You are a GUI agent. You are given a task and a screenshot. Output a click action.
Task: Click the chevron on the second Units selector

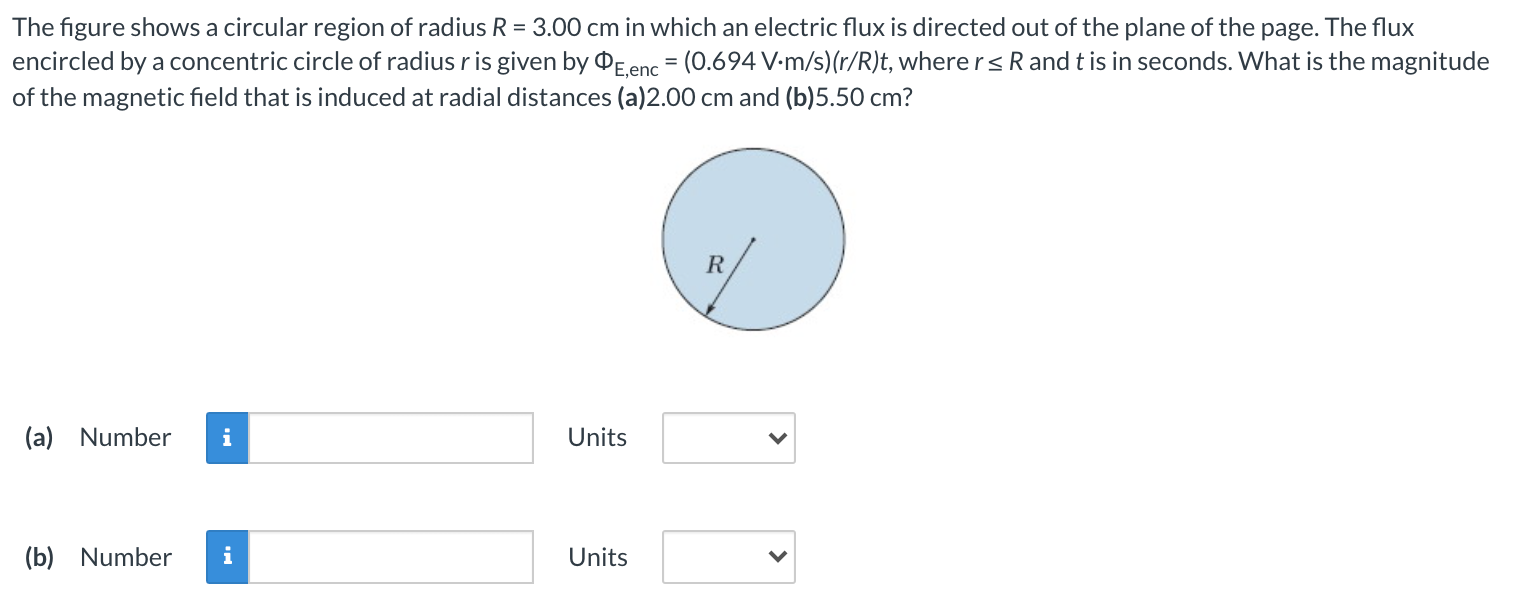779,557
